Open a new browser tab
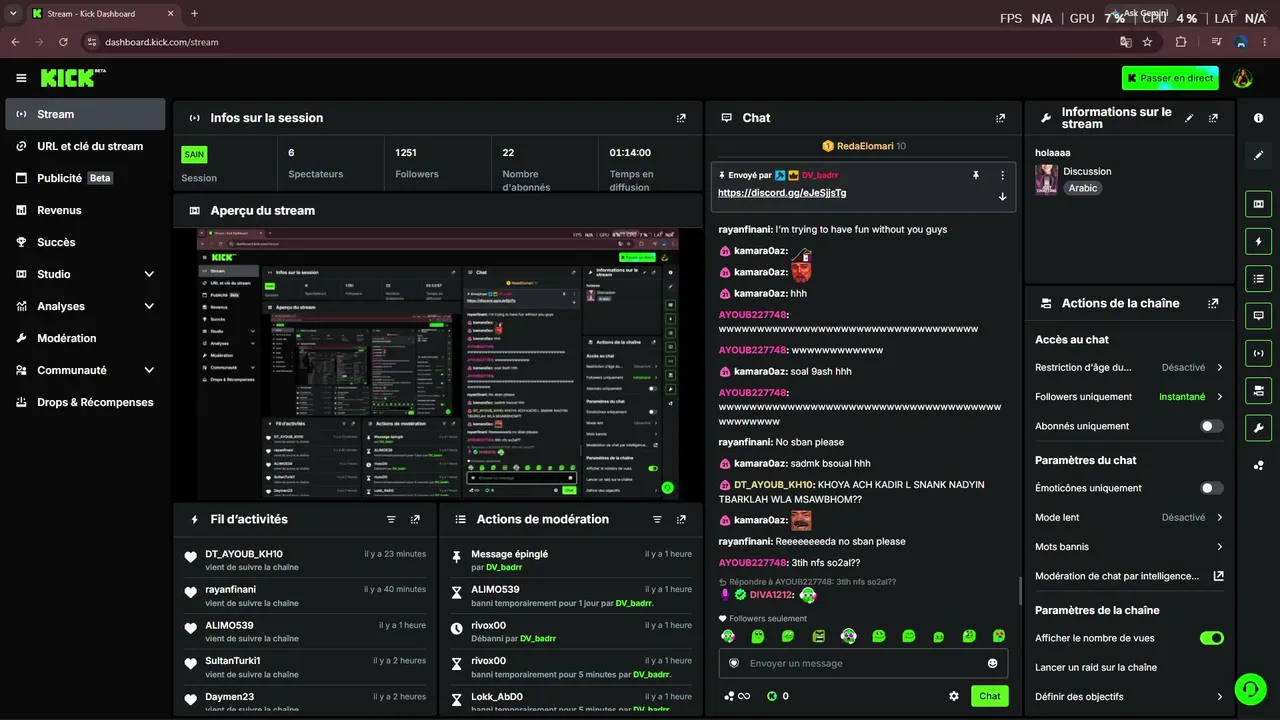Viewport: 1280px width, 720px height. click(x=194, y=14)
